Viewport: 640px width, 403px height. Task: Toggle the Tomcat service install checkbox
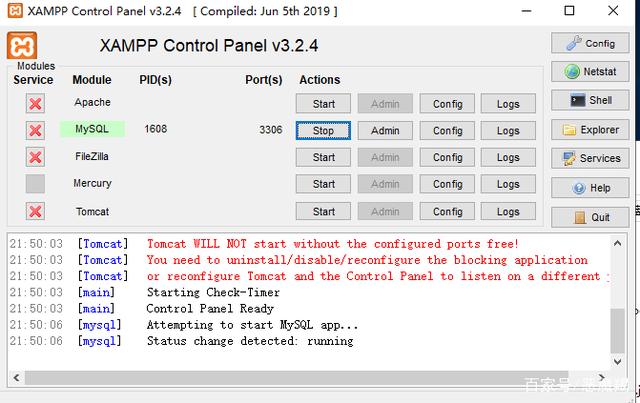point(35,211)
